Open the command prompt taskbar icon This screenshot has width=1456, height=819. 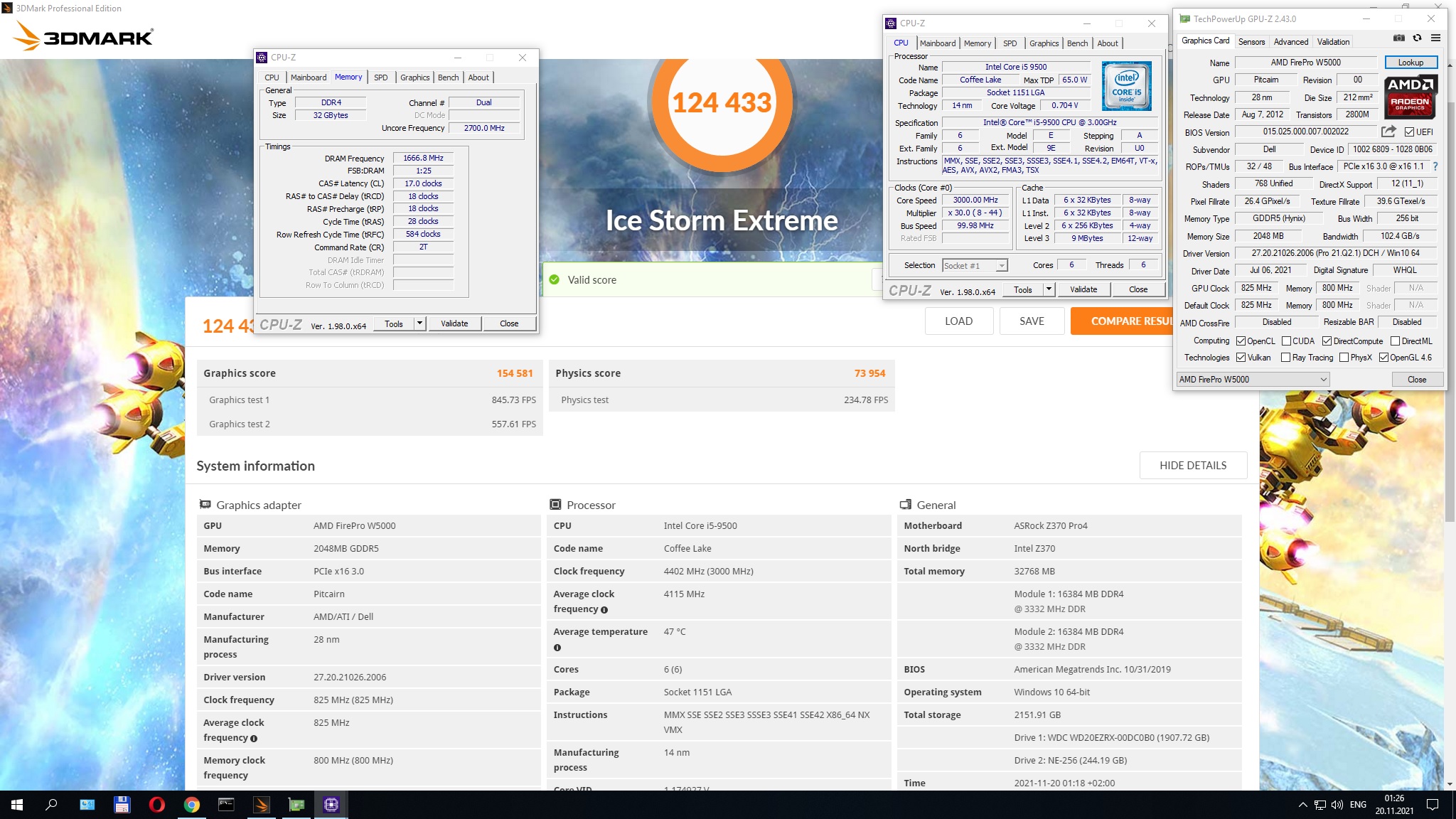tap(226, 805)
